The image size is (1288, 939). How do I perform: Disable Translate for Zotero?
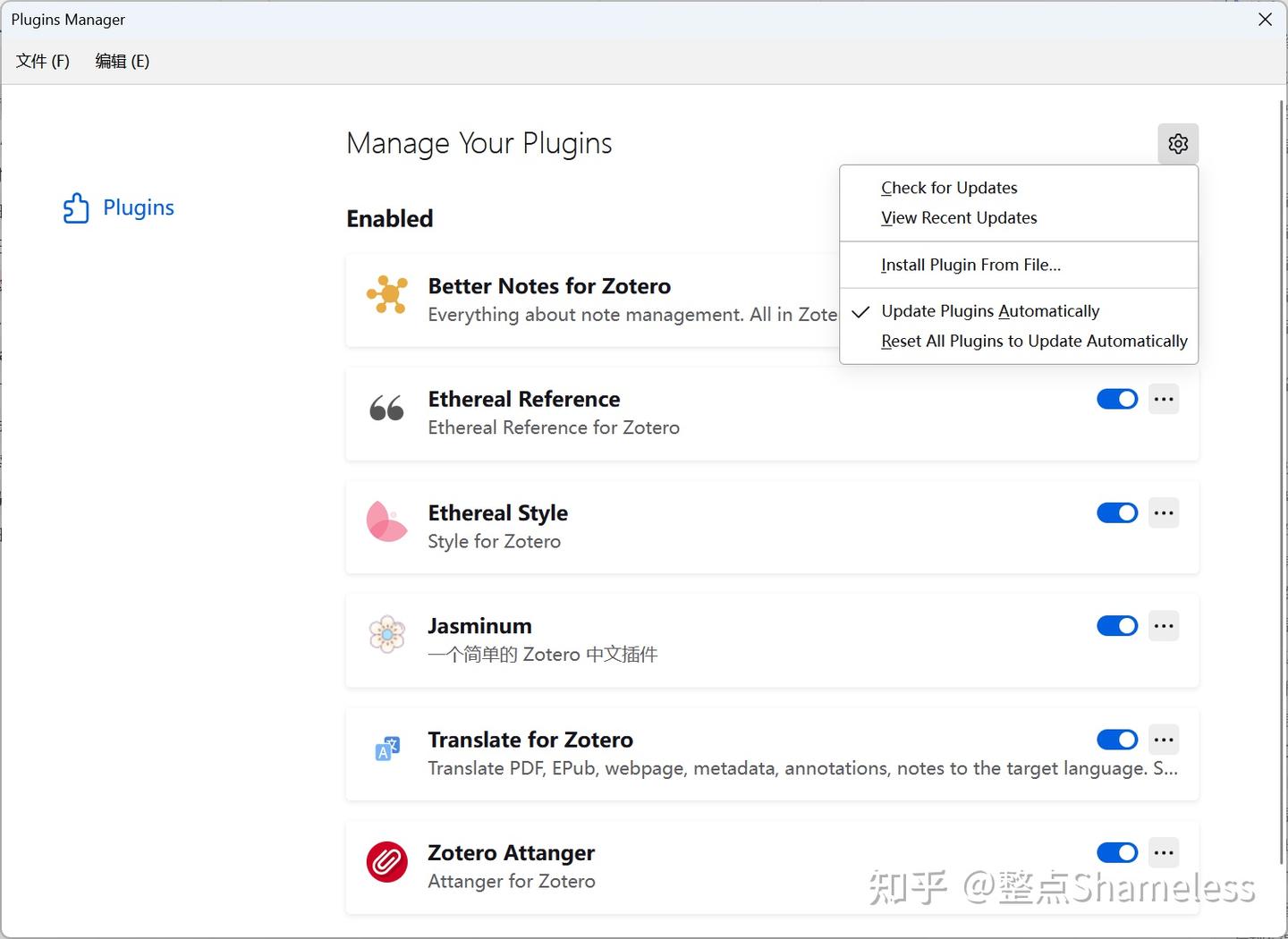click(1116, 740)
